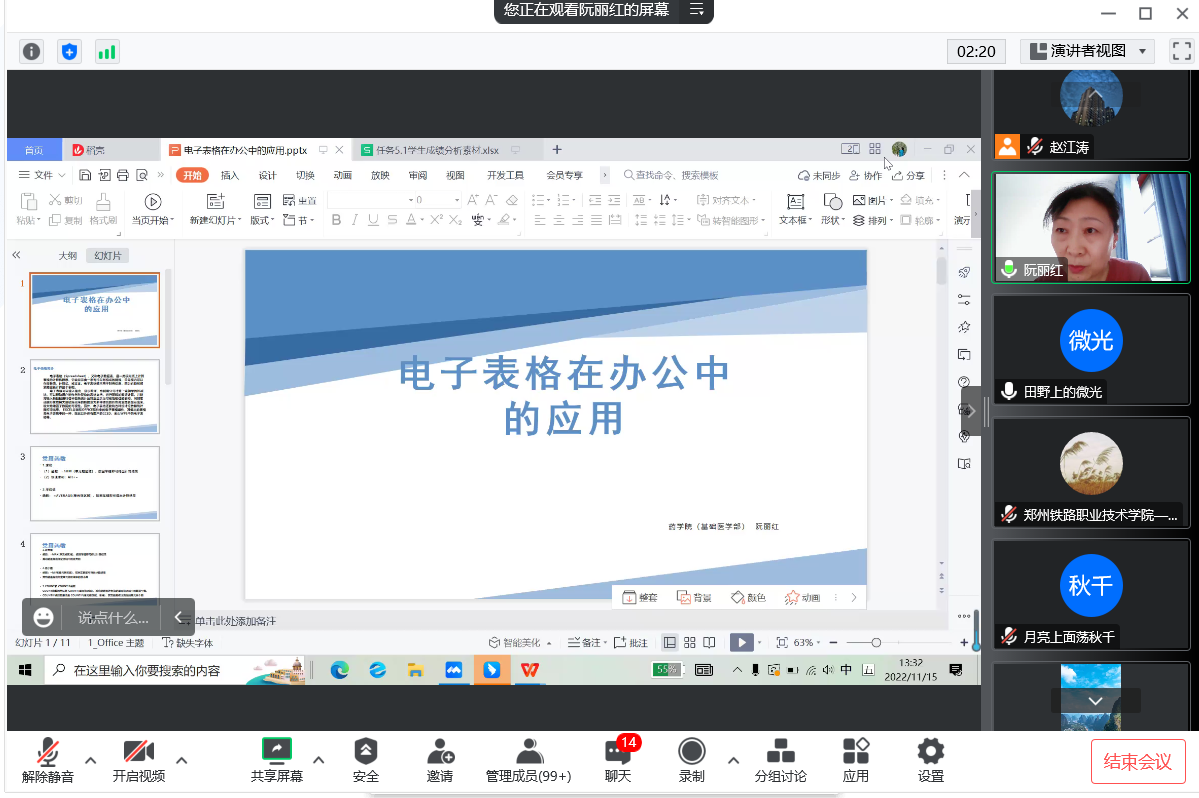This screenshot has width=1199, height=798.
Task: Open meeting Settings (设置)
Action: pos(931,761)
